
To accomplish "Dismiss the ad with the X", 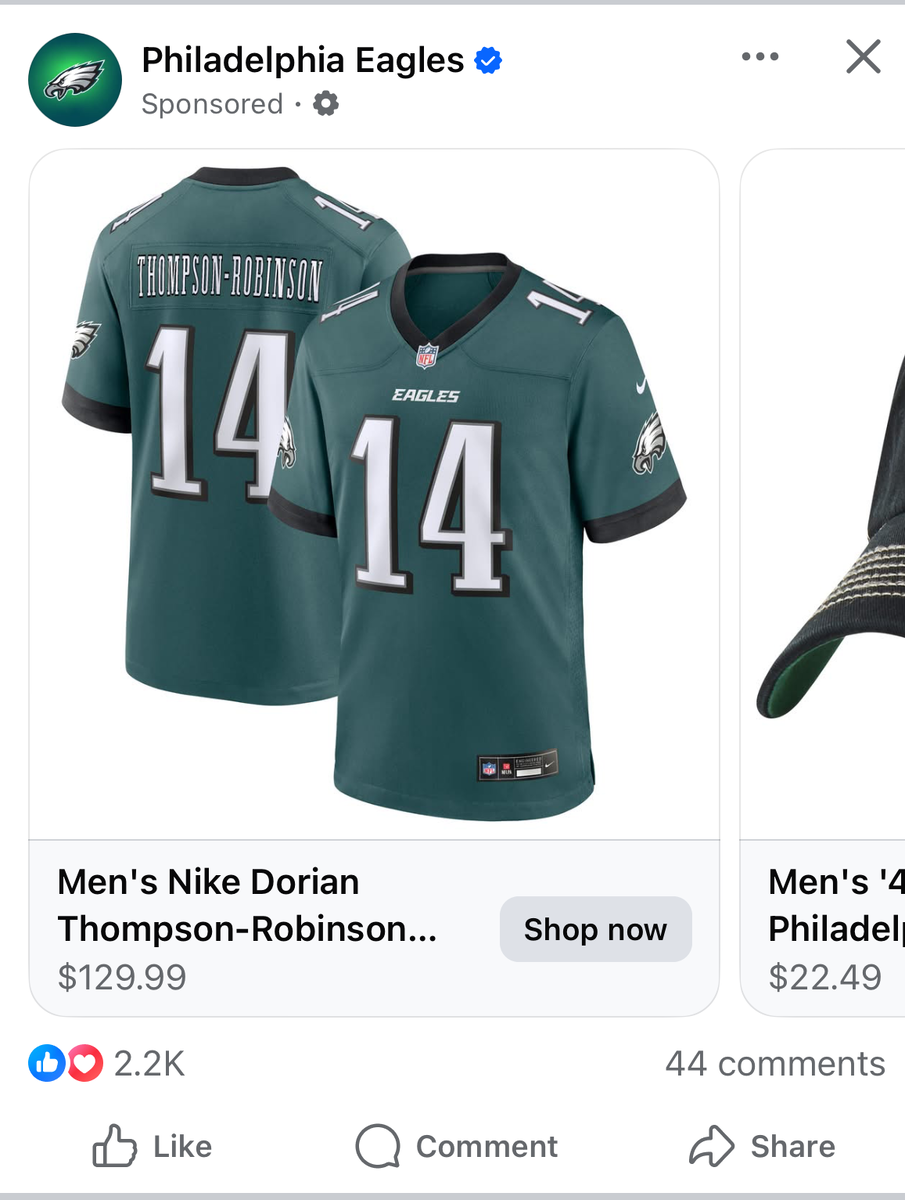I will pyautogui.click(x=863, y=57).
